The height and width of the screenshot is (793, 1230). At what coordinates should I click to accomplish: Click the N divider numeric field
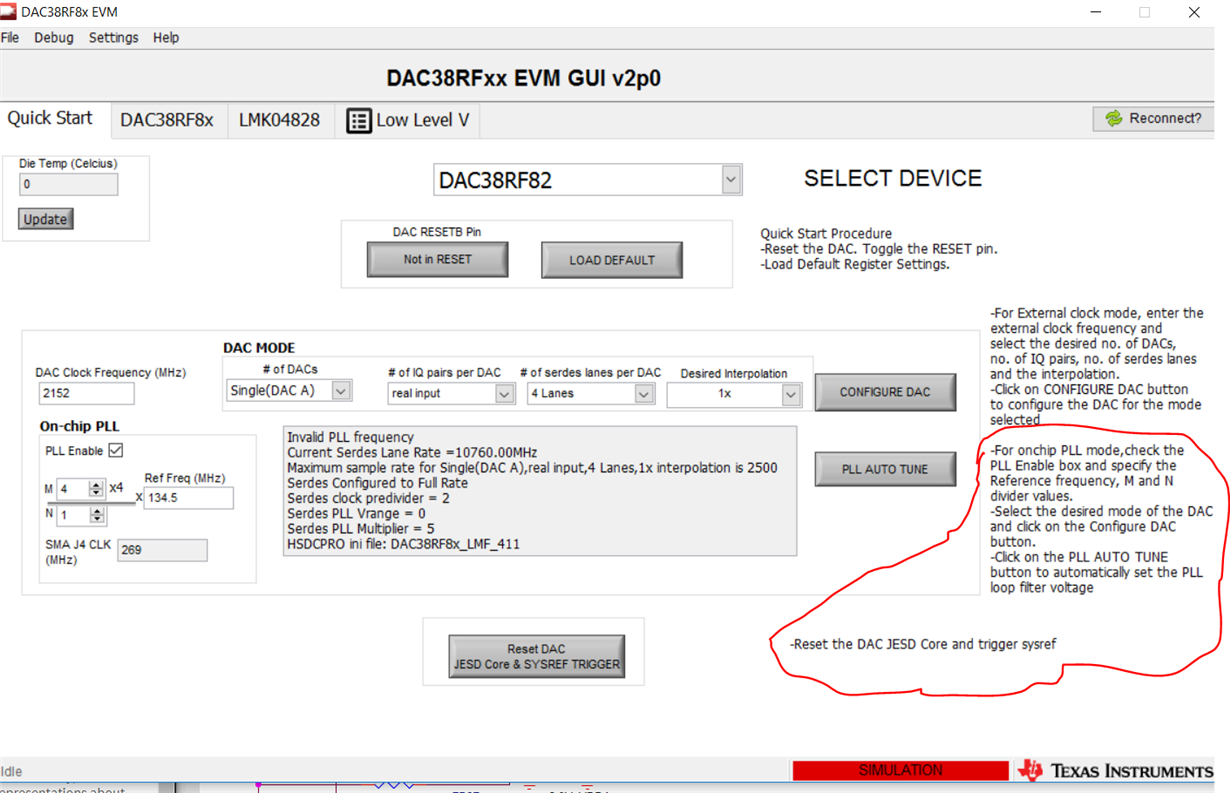[x=73, y=516]
